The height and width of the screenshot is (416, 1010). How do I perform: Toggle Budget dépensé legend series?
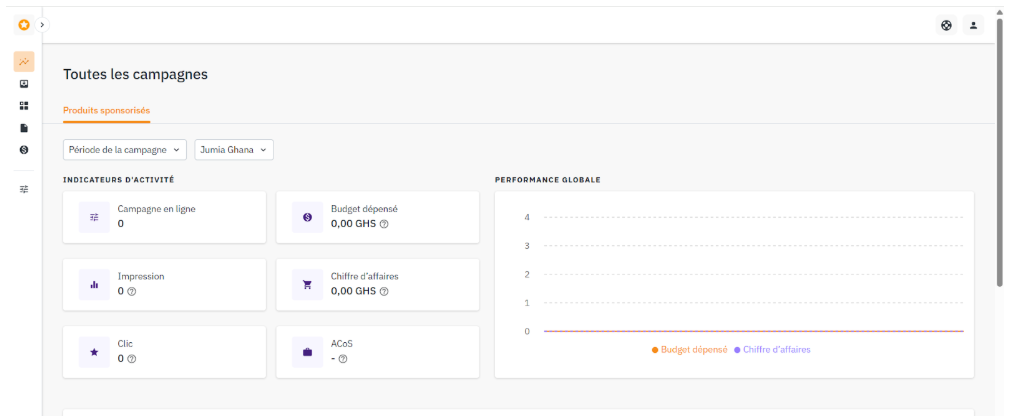coord(689,350)
